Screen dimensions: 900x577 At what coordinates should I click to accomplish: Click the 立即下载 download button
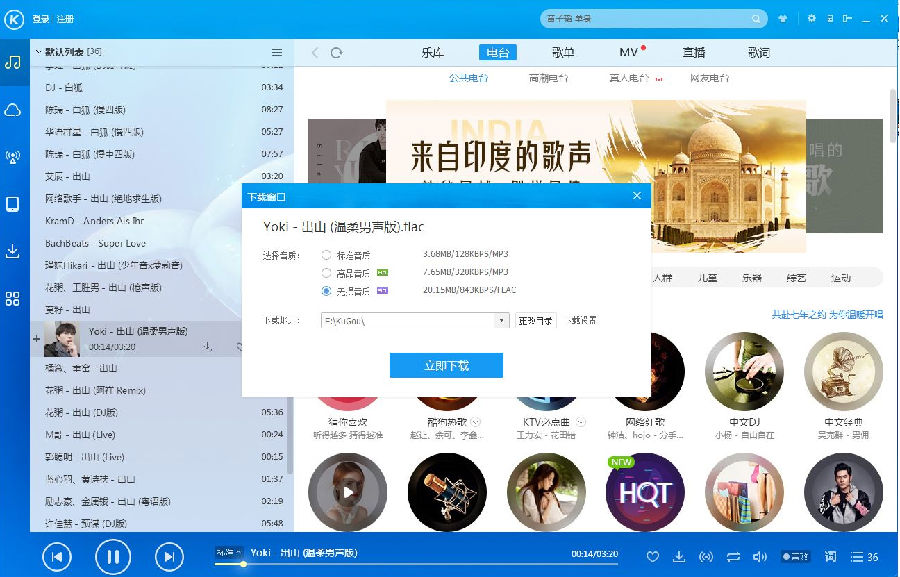(x=447, y=365)
